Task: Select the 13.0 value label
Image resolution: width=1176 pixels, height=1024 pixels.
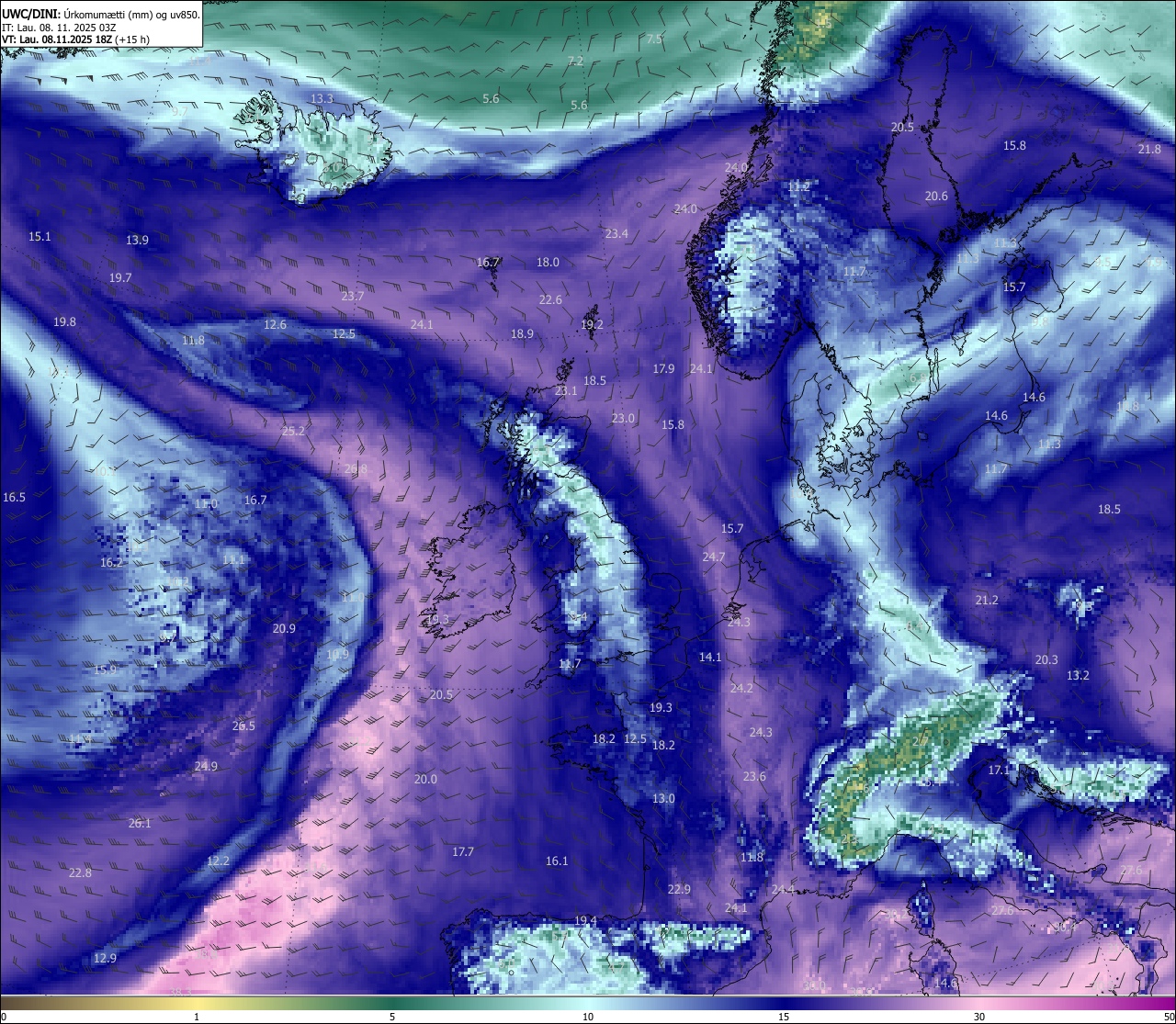Action: click(x=663, y=798)
